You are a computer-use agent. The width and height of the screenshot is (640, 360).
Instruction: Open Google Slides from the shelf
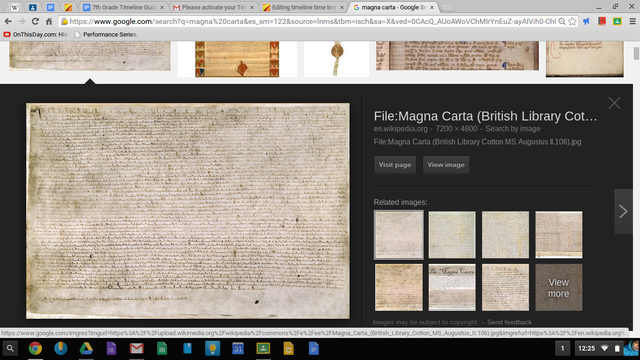[x=289, y=349]
